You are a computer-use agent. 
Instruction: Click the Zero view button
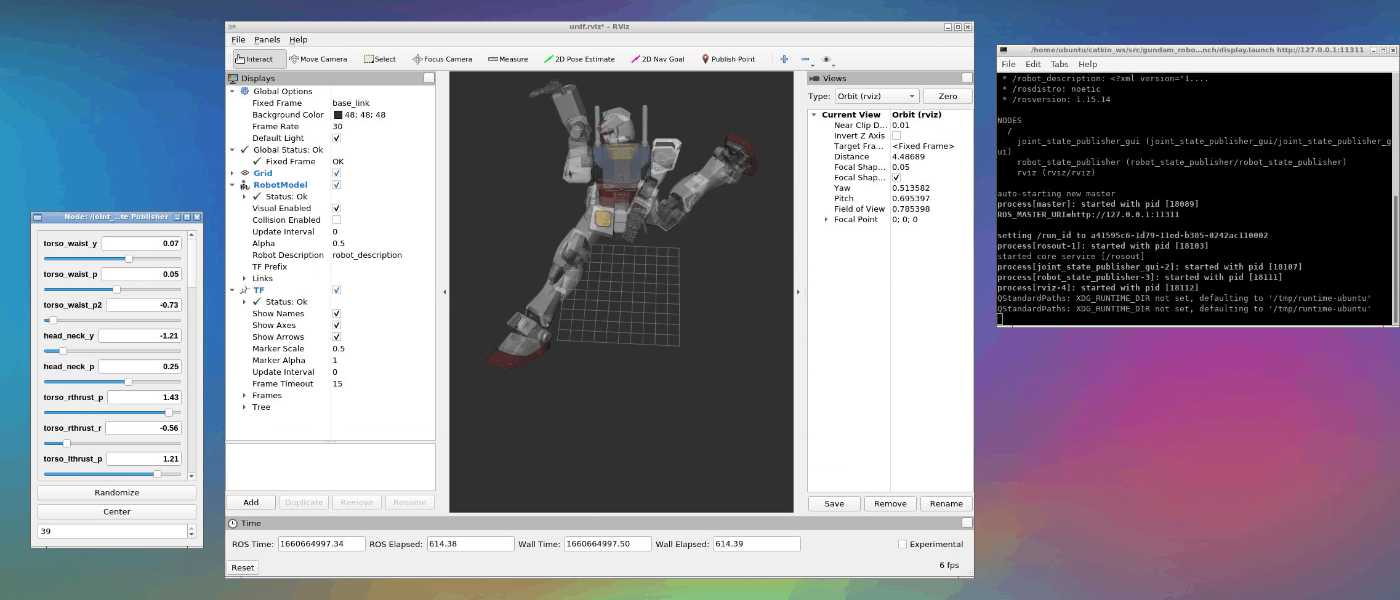(947, 96)
